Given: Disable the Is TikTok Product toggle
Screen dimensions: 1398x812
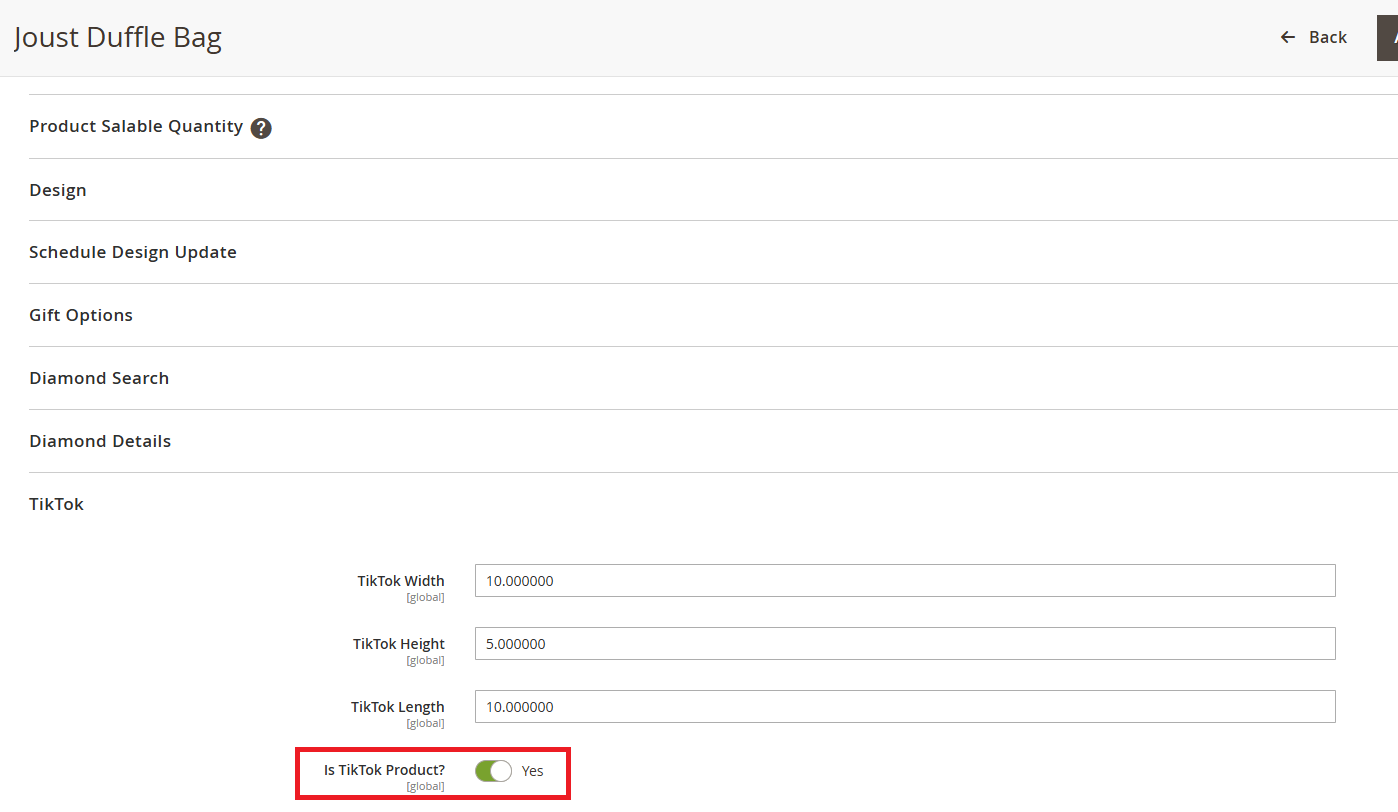Looking at the screenshot, I should pos(493,771).
